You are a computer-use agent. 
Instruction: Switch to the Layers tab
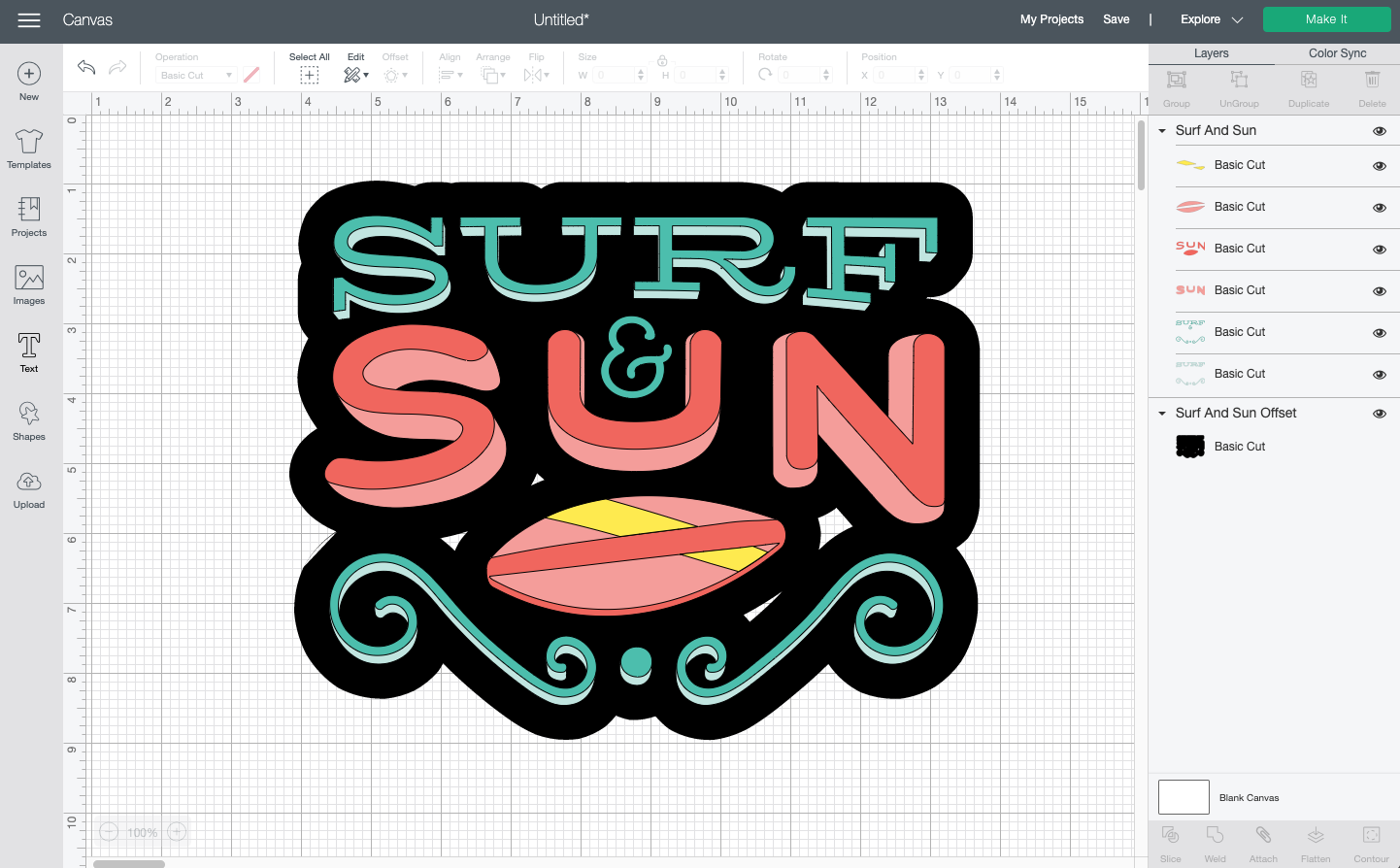pyautogui.click(x=1211, y=53)
